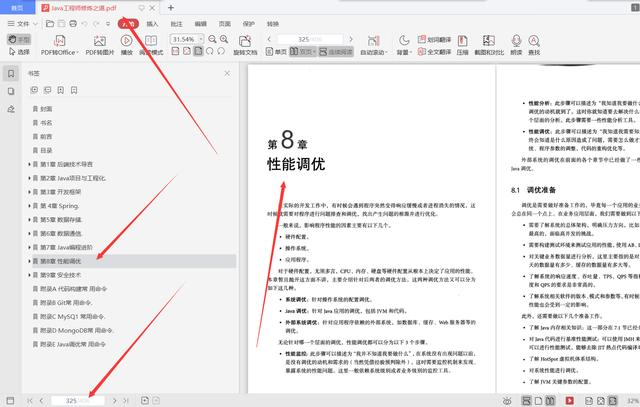Switch to the Edit tab
640x407 pixels.
click(x=200, y=24)
